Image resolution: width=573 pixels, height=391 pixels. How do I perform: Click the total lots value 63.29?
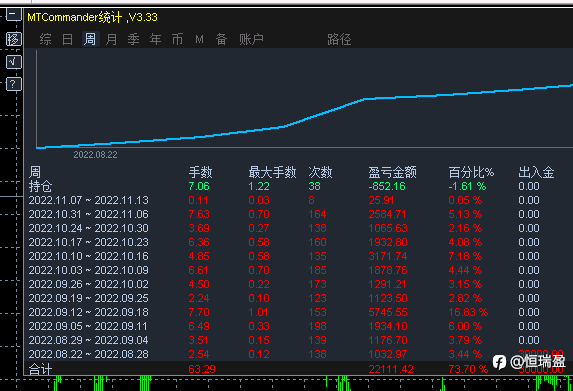pyautogui.click(x=202, y=369)
